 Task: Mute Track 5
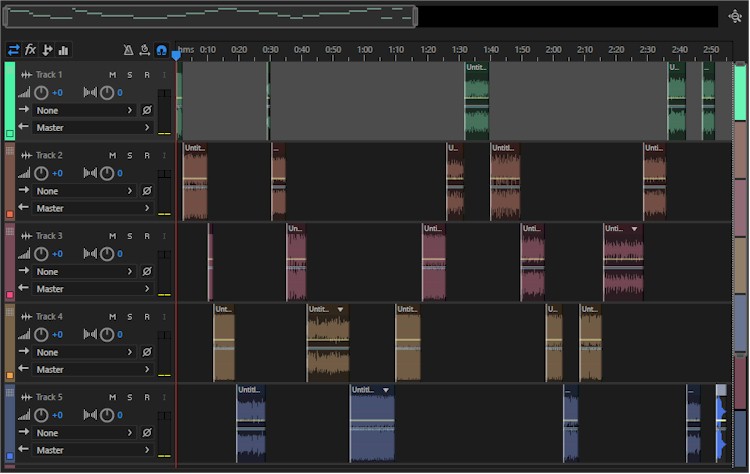tap(112, 397)
